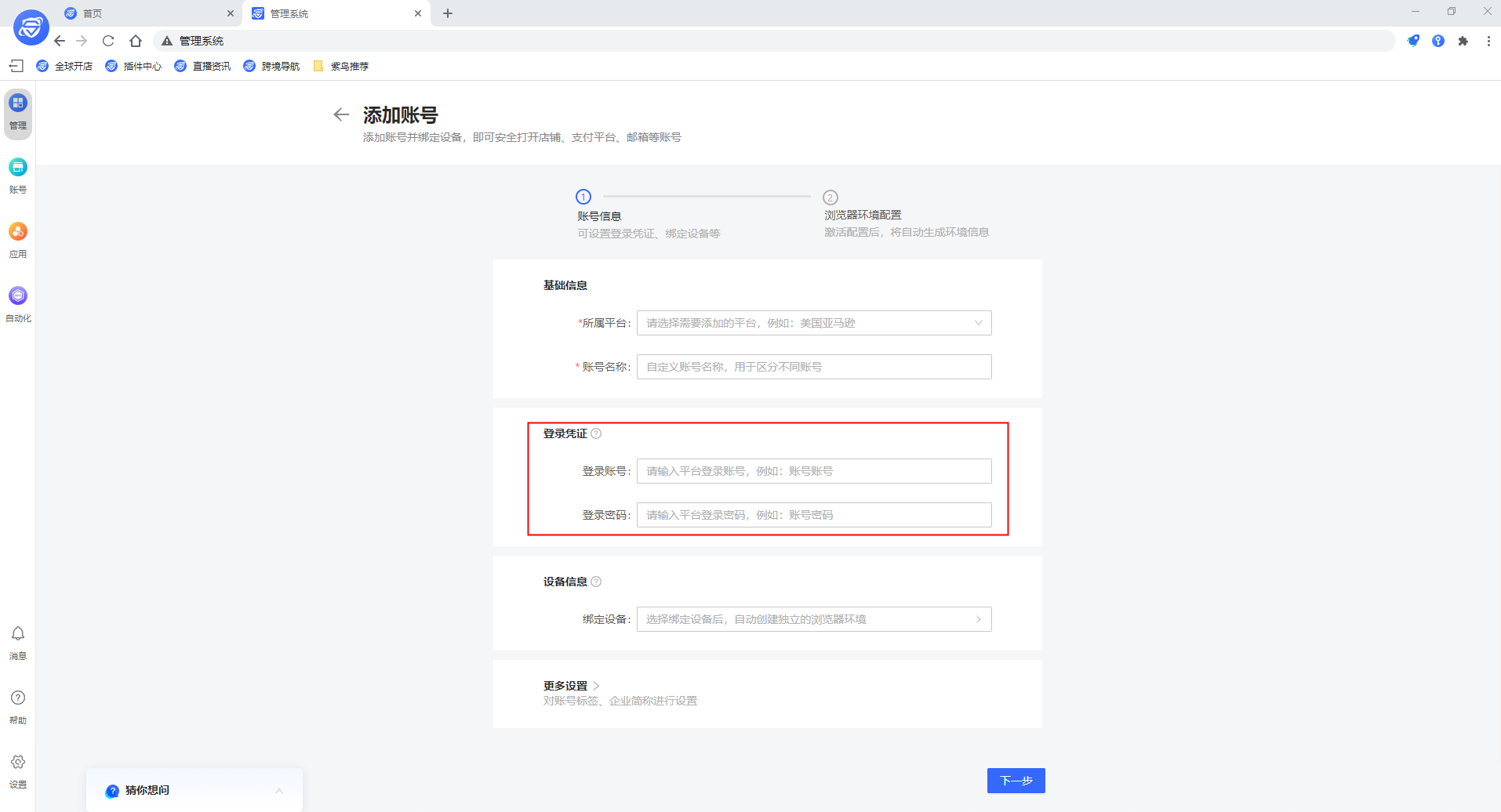Expand the 更多设置 section
This screenshot has height=812, width=1501.
pos(568,685)
